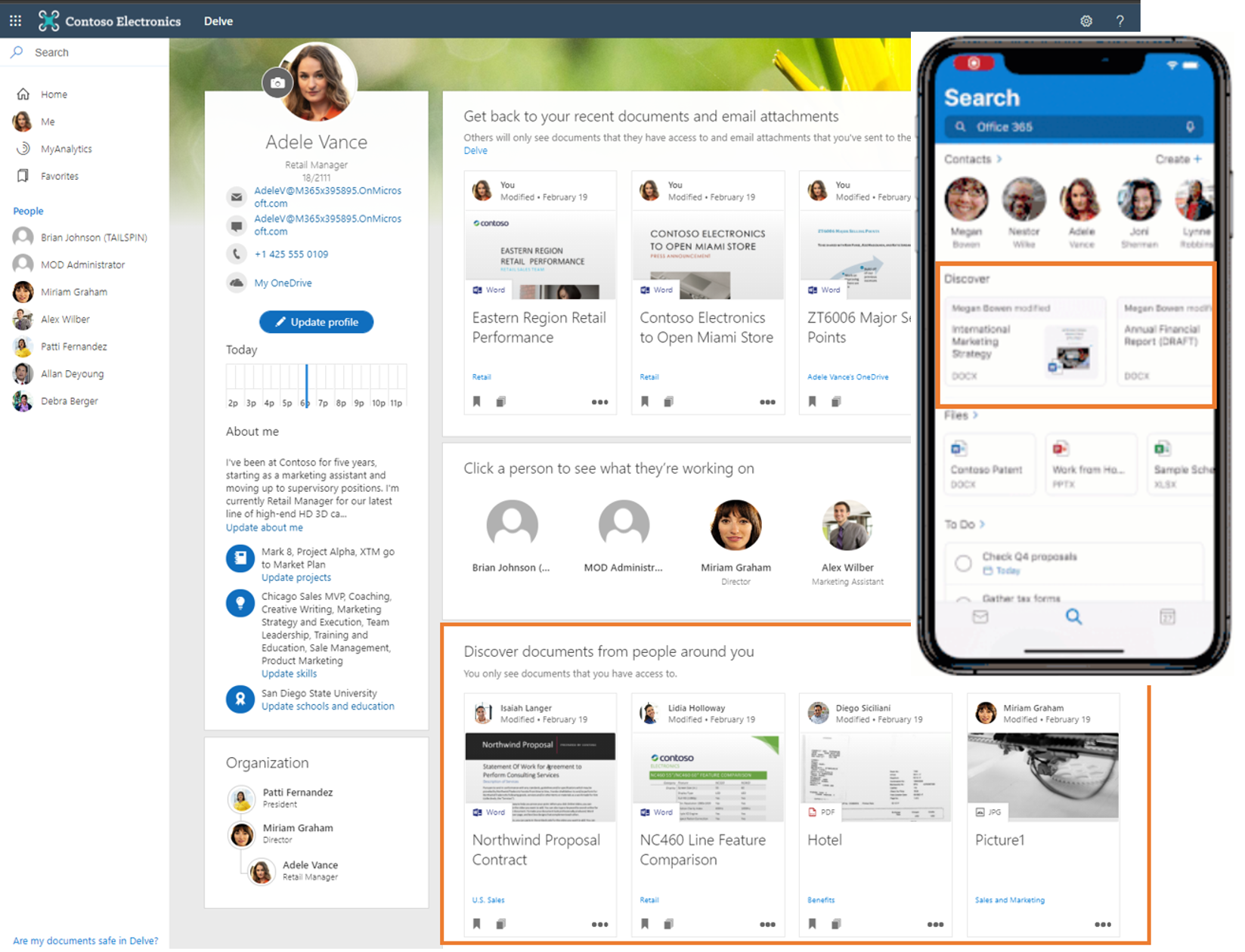Open the My OneDrive link
The width and height of the screenshot is (1245, 952).
tap(283, 283)
